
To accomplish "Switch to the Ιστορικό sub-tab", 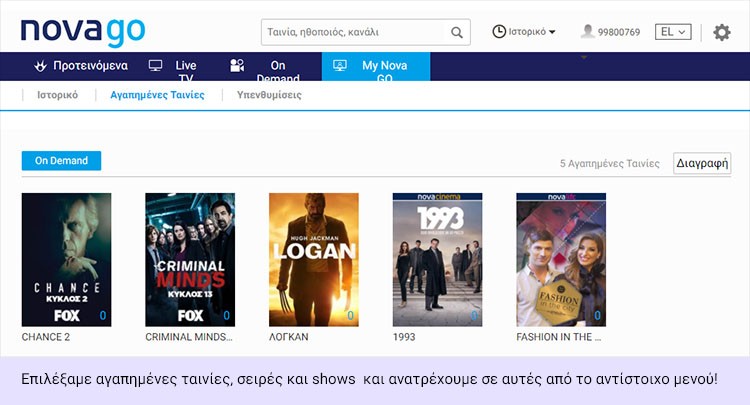I will [x=57, y=95].
